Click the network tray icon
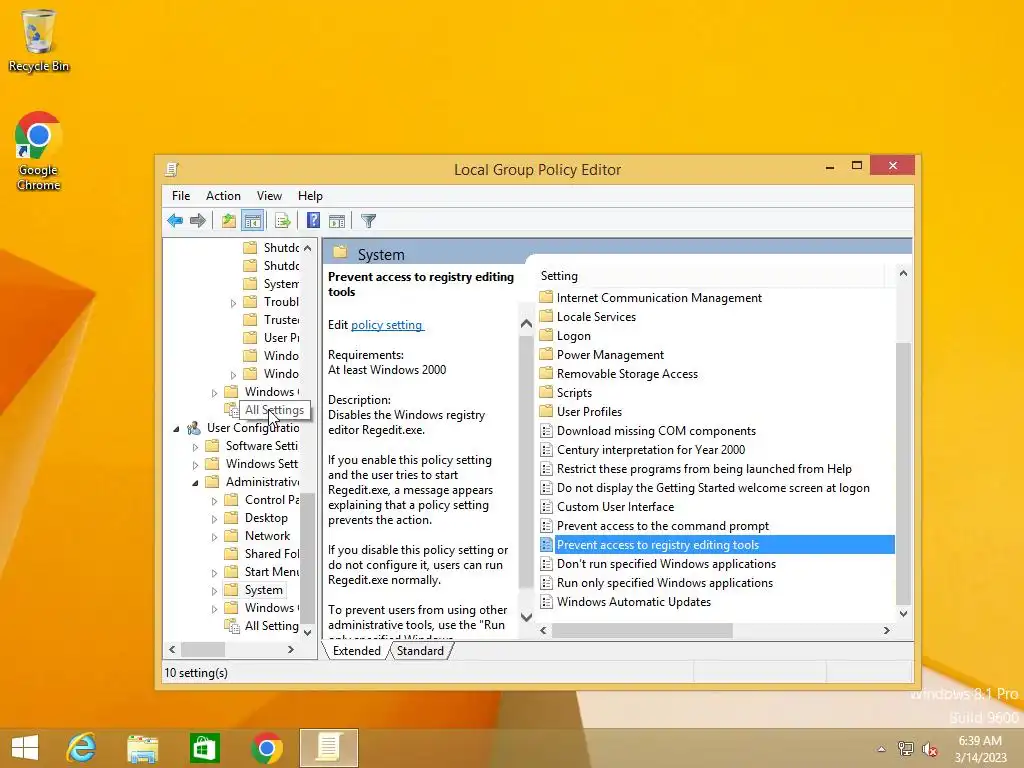1024x768 pixels. click(905, 749)
